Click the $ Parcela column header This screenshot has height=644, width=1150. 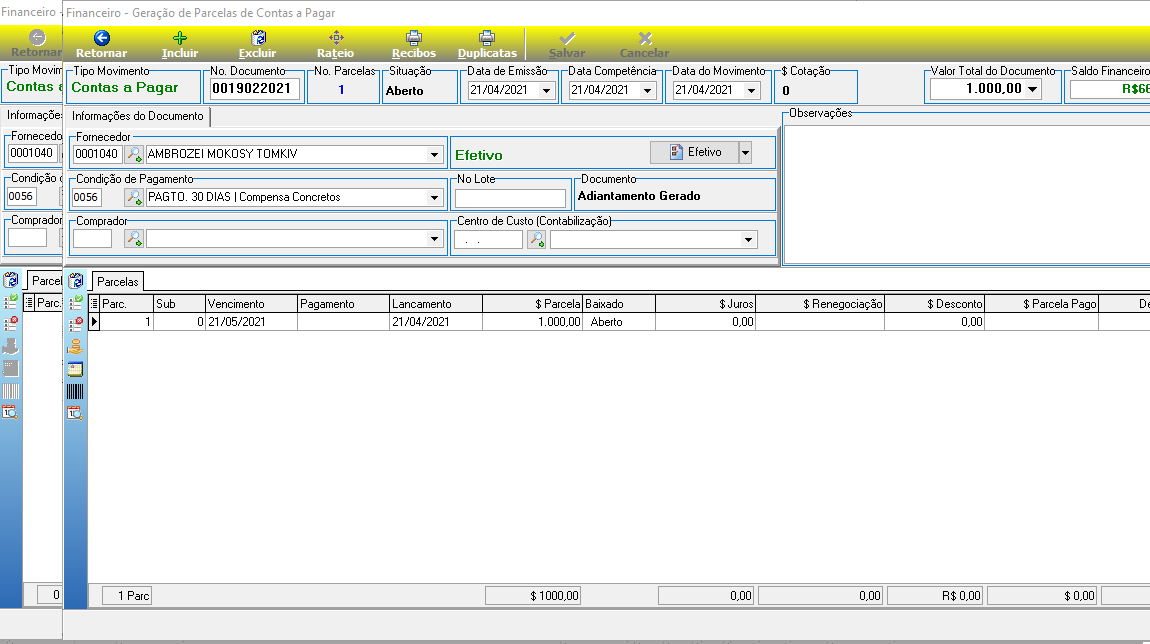click(532, 304)
